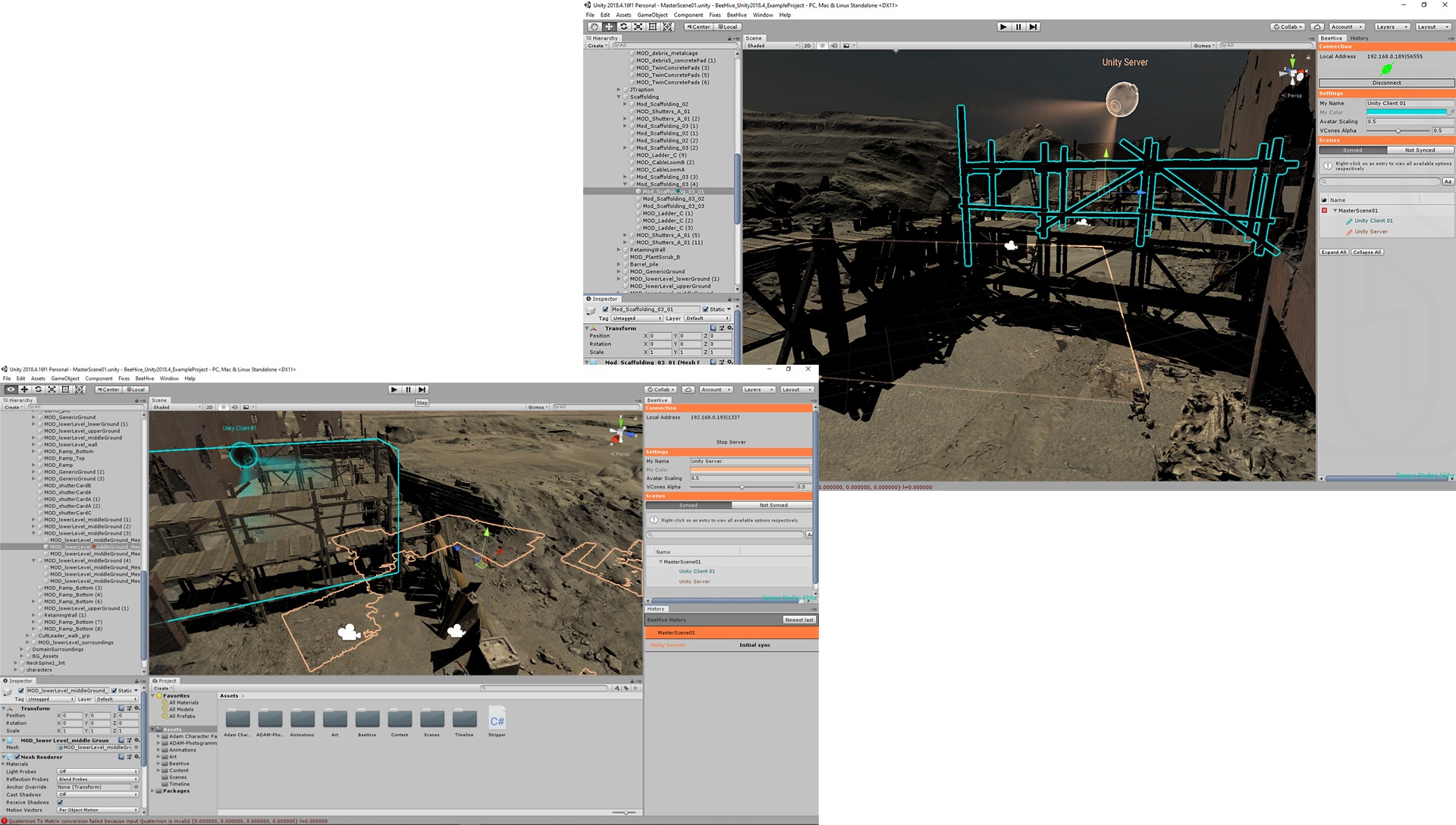Toggle active checkbox for Mod_Scaffolding_03_01 in client Inspector
The image size is (1456, 825).
(x=605, y=309)
